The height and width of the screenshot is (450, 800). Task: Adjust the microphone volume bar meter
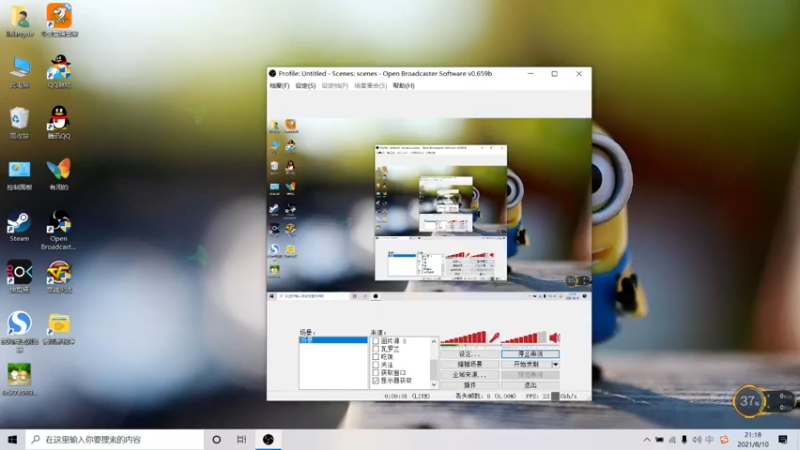(463, 337)
